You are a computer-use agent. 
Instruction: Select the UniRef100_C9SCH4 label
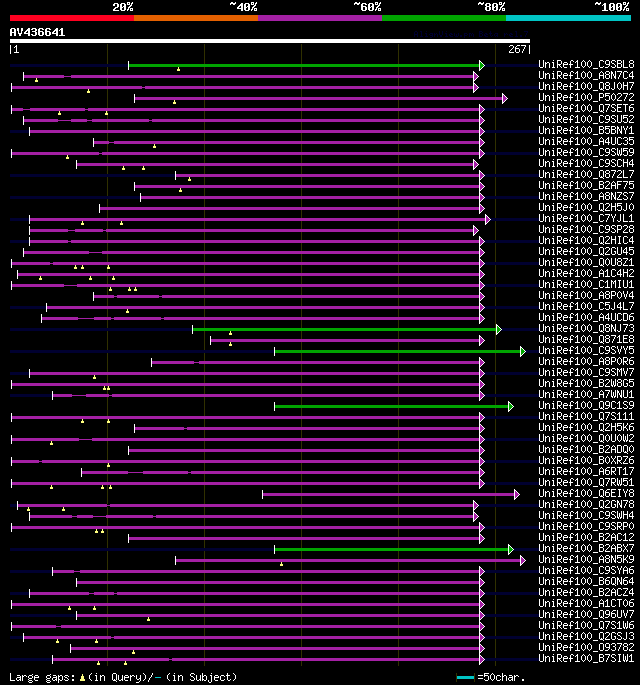coord(586,163)
